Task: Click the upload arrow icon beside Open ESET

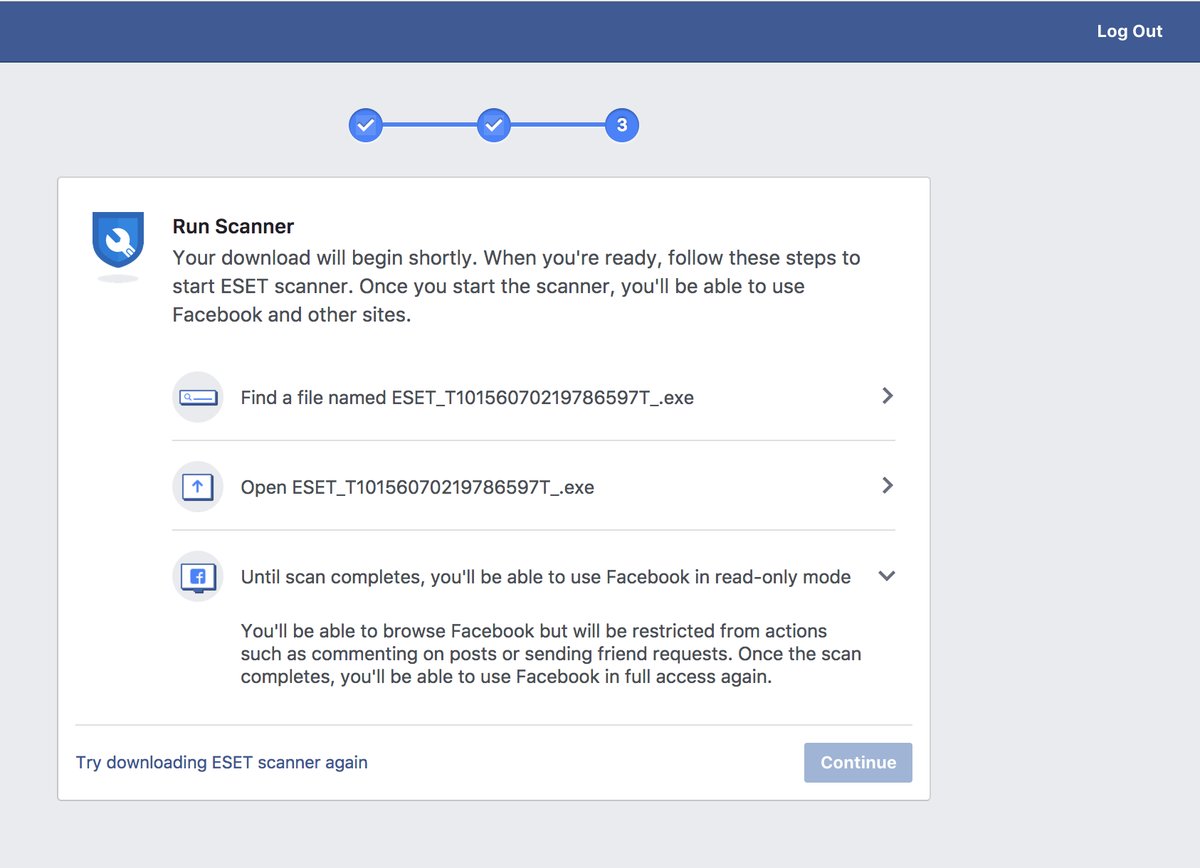Action: click(197, 487)
